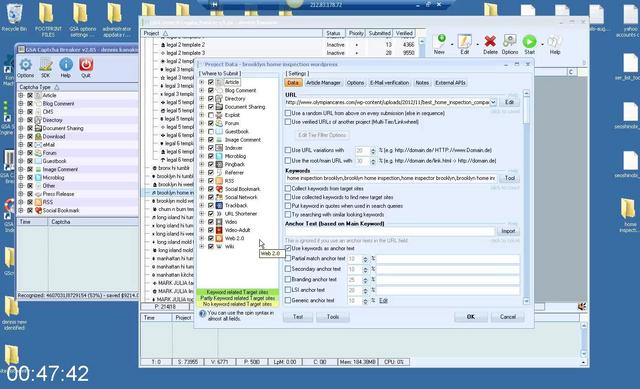This screenshot has height=389, width=640.
Task: Open the Recycle Bin desktop icon
Action: [x=14, y=18]
